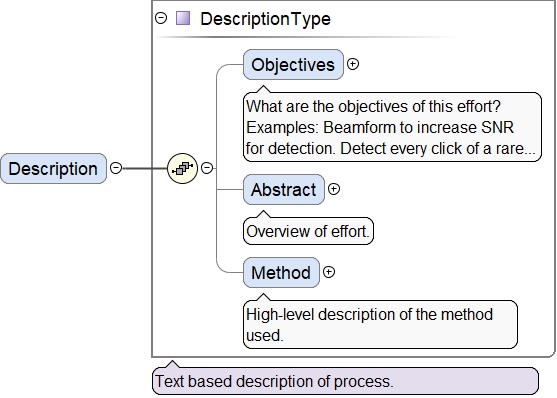This screenshot has height=398, width=557.
Task: Click the sequence compositor icon
Action: pyautogui.click(x=182, y=168)
